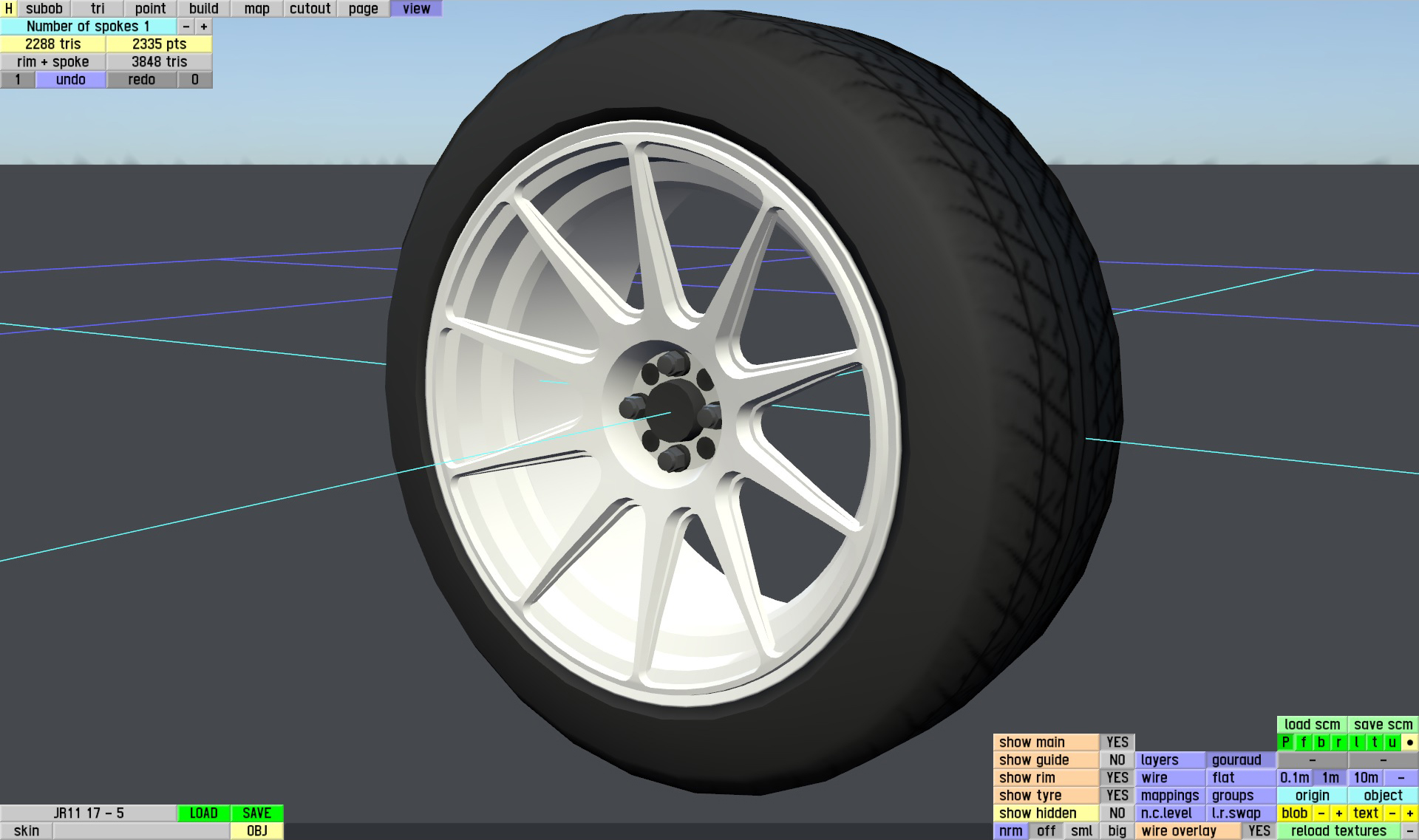Choose flat shading mode
Image resolution: width=1419 pixels, height=840 pixels.
pyautogui.click(x=1241, y=778)
